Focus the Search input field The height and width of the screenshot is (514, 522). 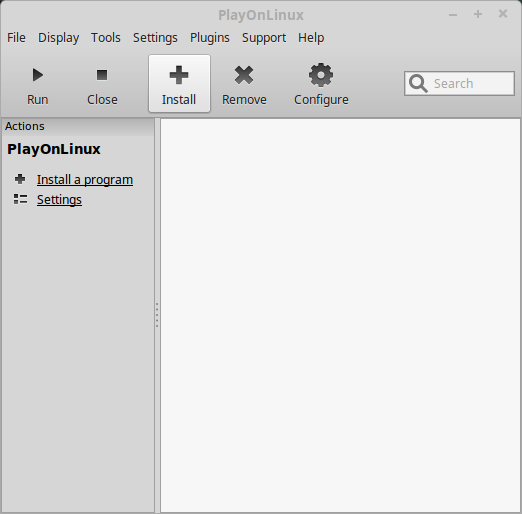pos(459,83)
